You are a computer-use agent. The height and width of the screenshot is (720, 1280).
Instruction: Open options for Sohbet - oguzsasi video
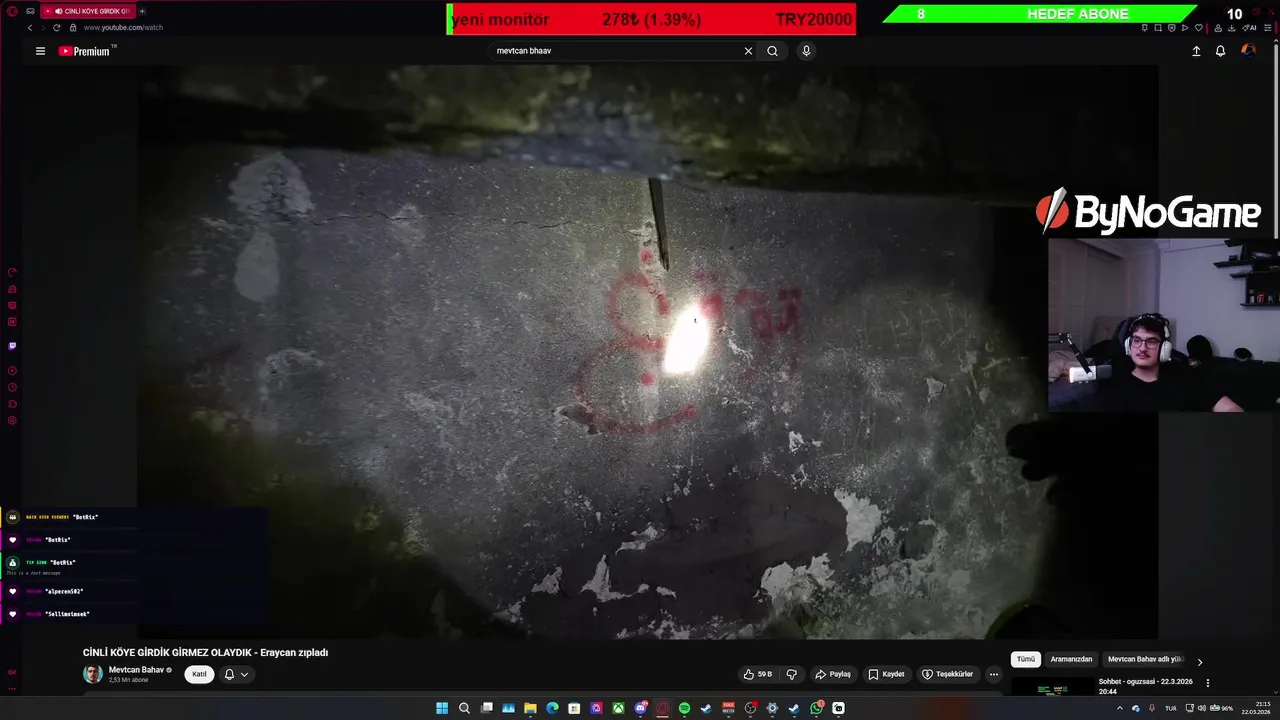1207,683
